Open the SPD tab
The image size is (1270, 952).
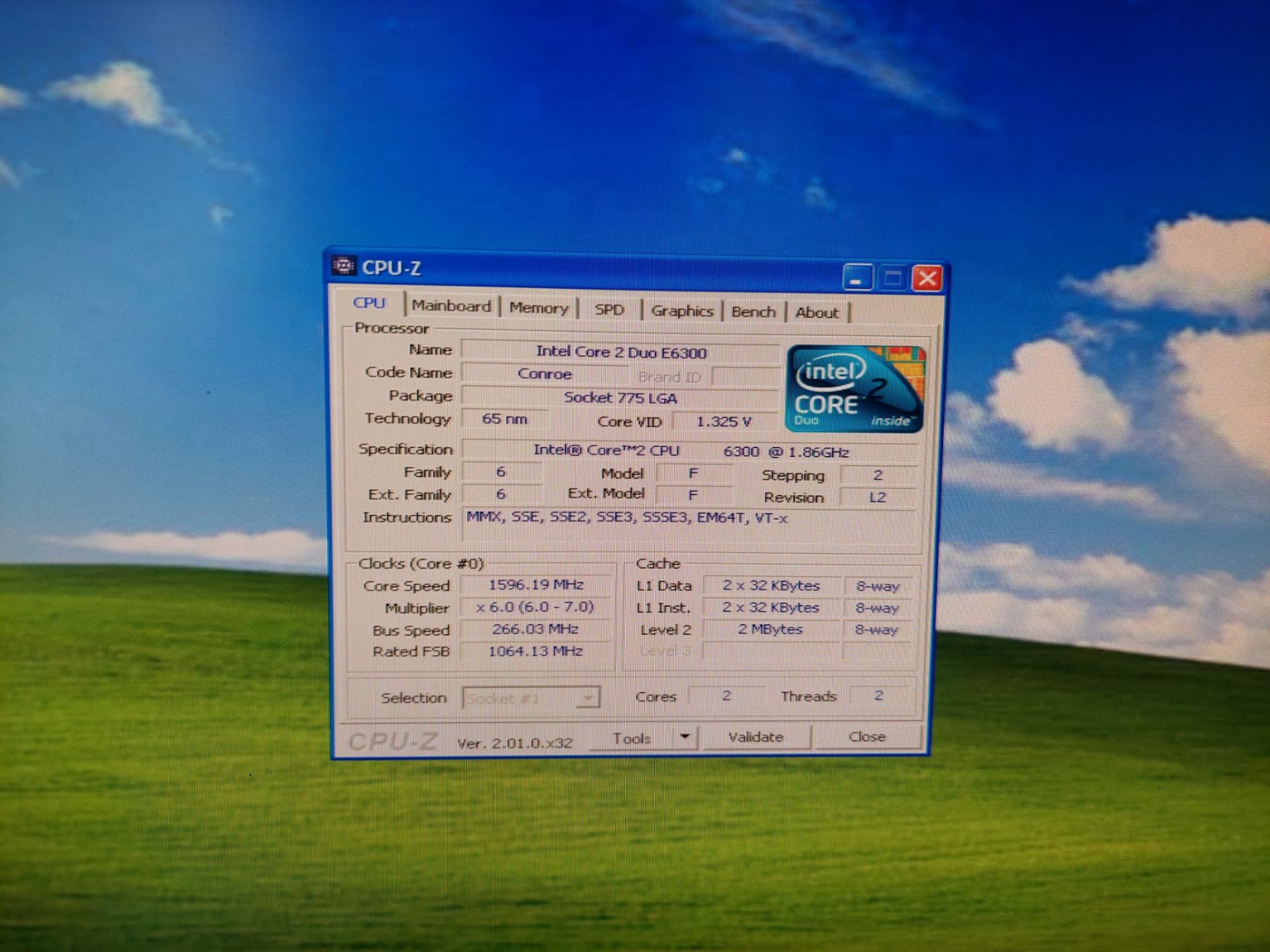(609, 309)
